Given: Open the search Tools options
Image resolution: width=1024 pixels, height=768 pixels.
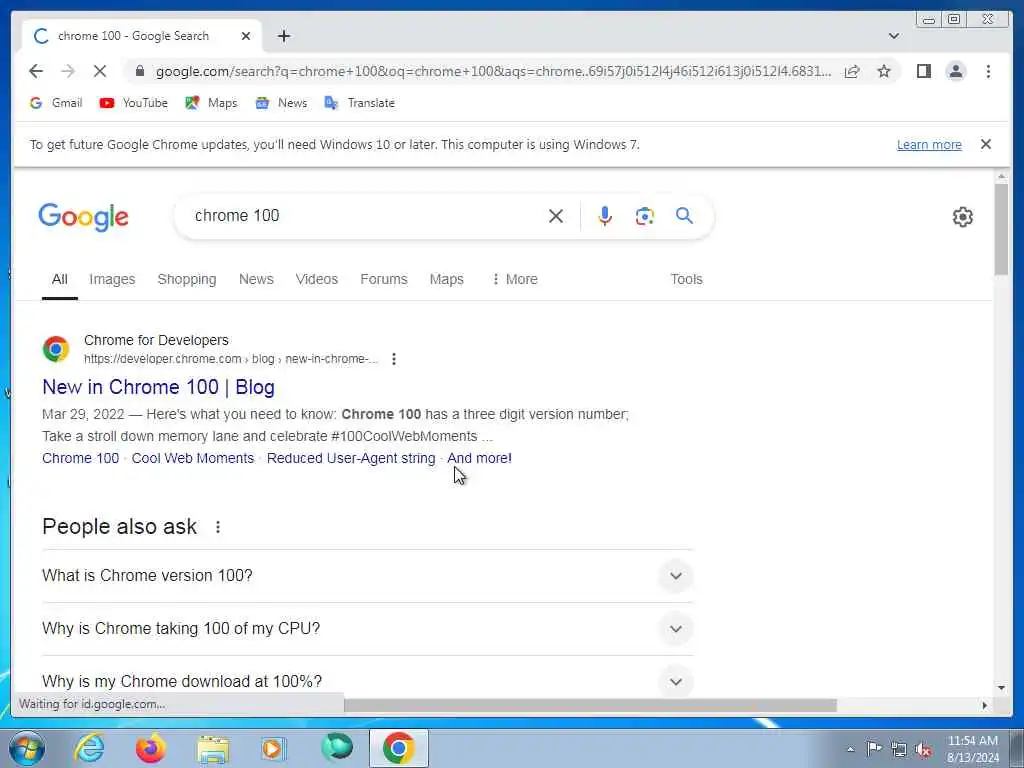Looking at the screenshot, I should (x=686, y=279).
